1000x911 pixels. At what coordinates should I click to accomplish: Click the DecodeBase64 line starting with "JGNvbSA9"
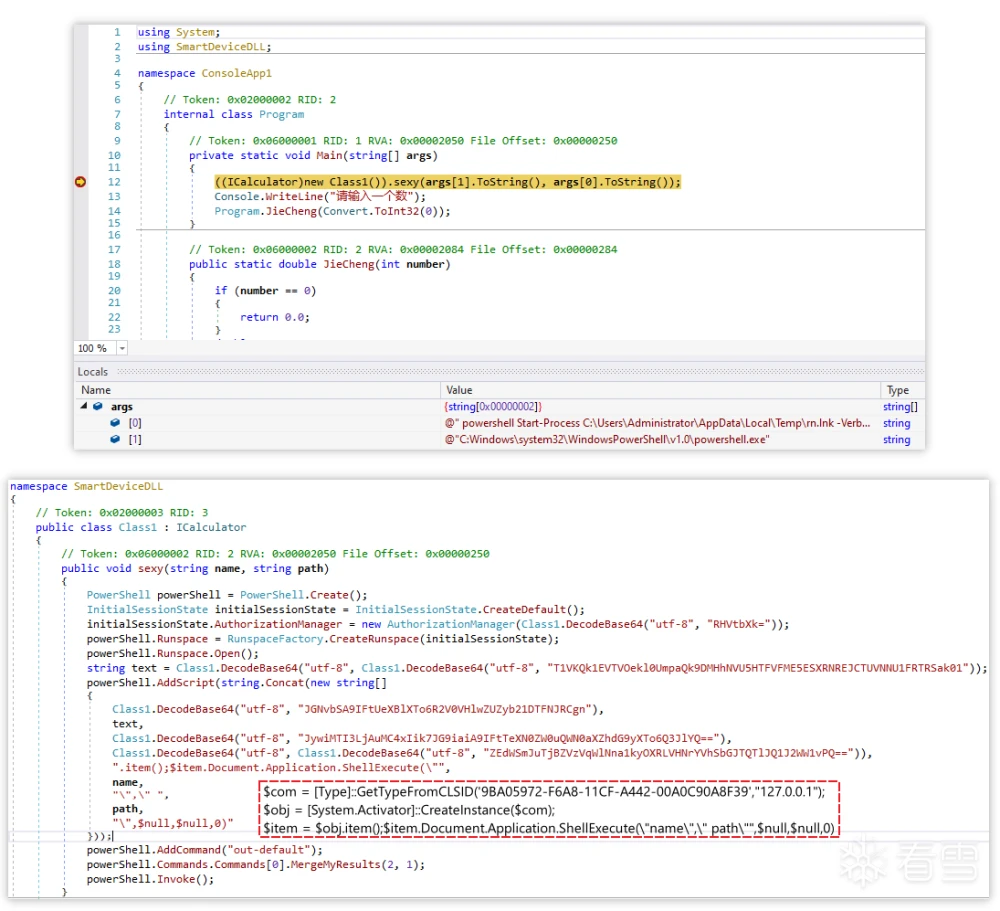358,709
